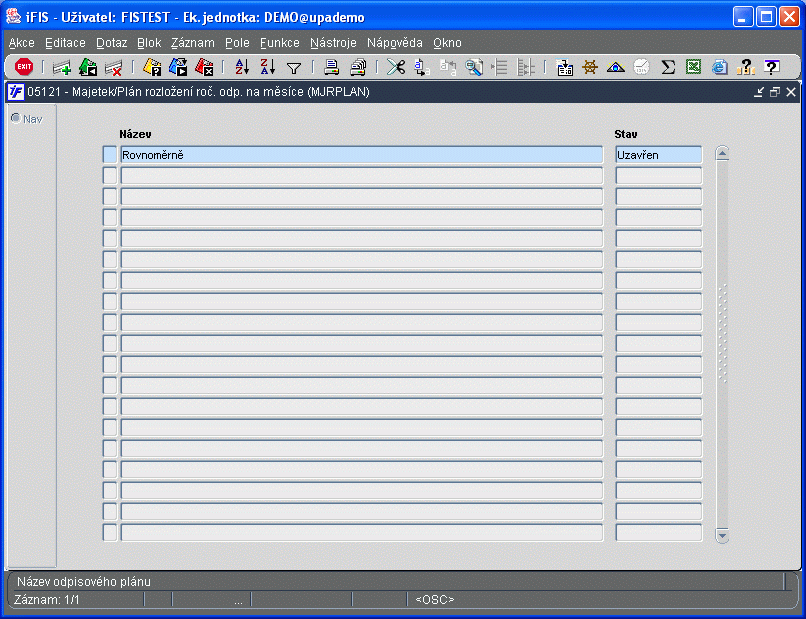
Task: Click the multiple-pages printer icon
Action: pos(358,67)
